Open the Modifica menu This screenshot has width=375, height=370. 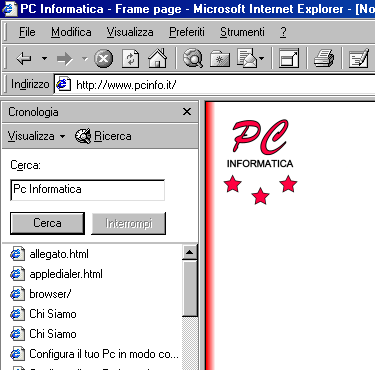[x=71, y=32]
